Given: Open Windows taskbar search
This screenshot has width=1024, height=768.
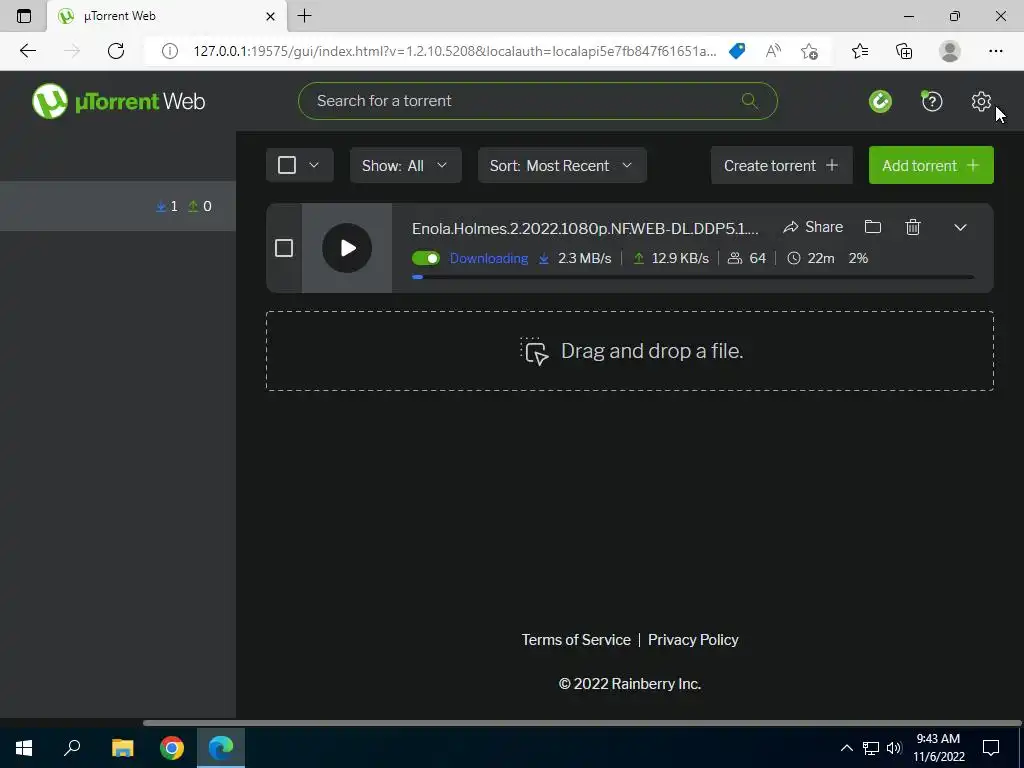Looking at the screenshot, I should coord(72,748).
